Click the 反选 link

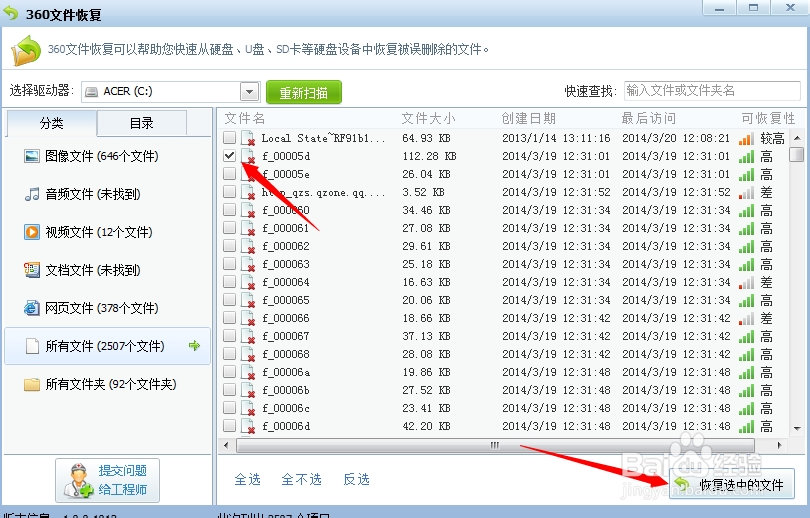[356, 479]
